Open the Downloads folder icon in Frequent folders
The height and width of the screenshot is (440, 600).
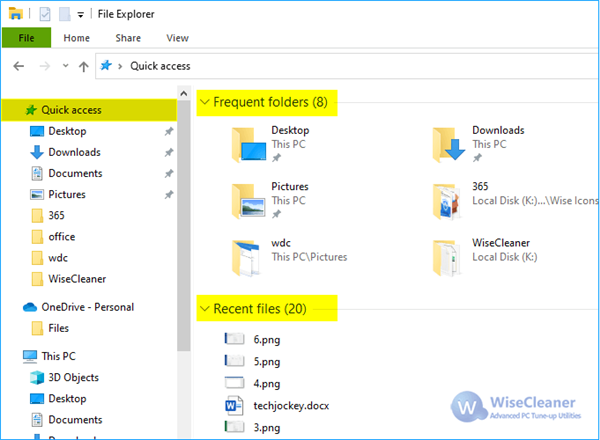pyautogui.click(x=452, y=143)
